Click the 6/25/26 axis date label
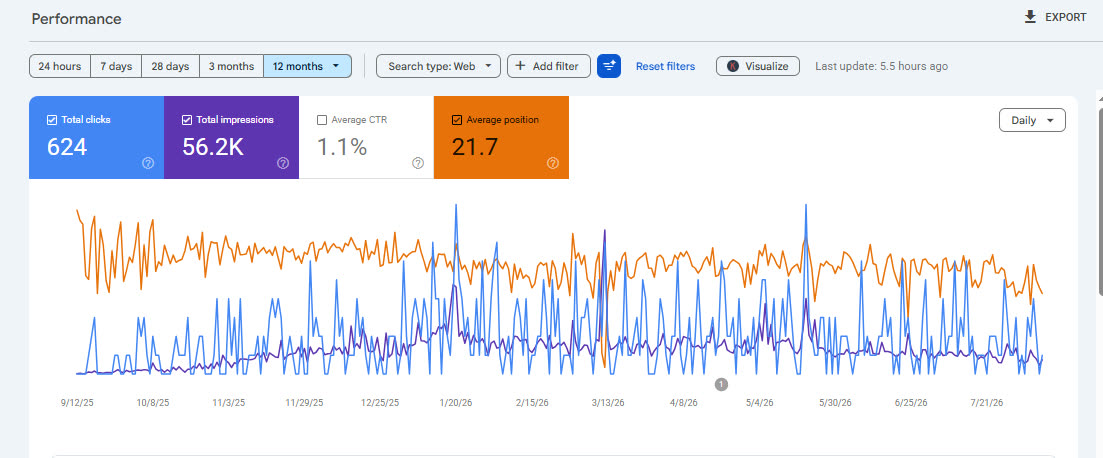 911,403
